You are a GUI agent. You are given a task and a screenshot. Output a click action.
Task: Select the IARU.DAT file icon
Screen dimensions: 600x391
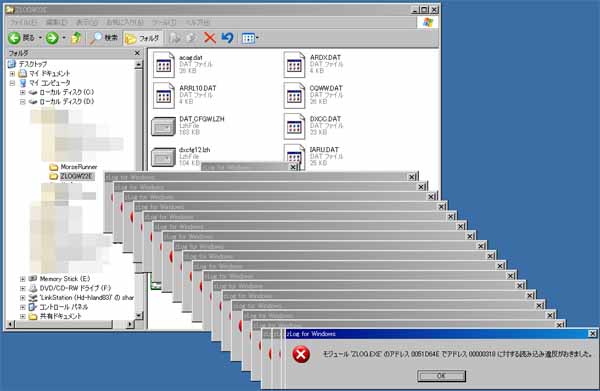coord(294,156)
